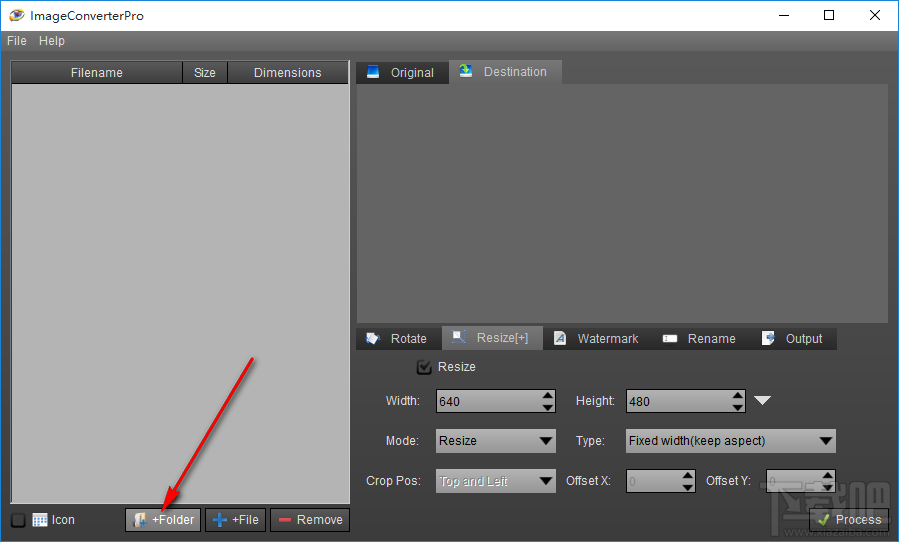The image size is (899, 542).
Task: Open the Resize[+] settings tab
Action: (x=492, y=338)
